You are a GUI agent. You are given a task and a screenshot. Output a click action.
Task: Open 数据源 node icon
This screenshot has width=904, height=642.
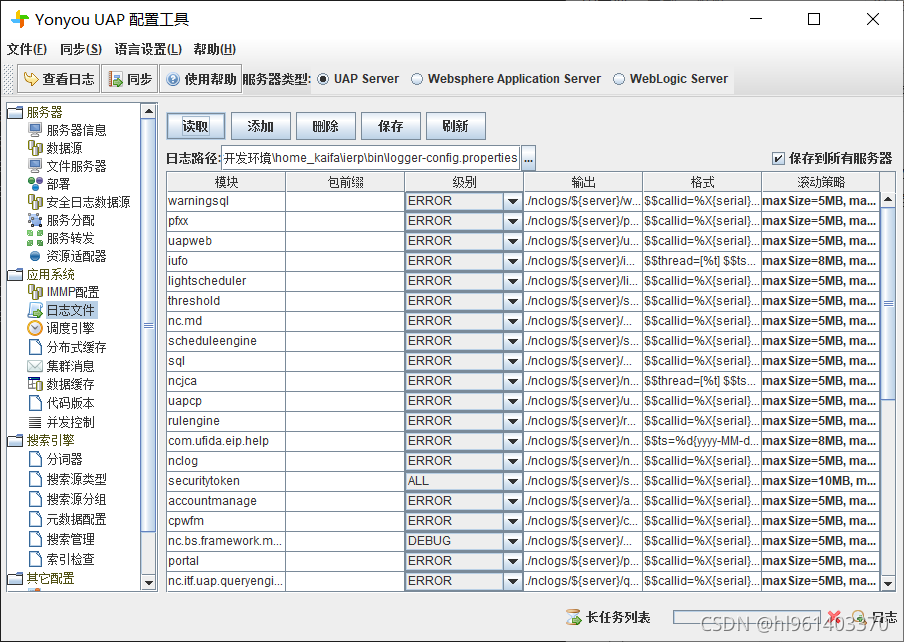(35, 148)
